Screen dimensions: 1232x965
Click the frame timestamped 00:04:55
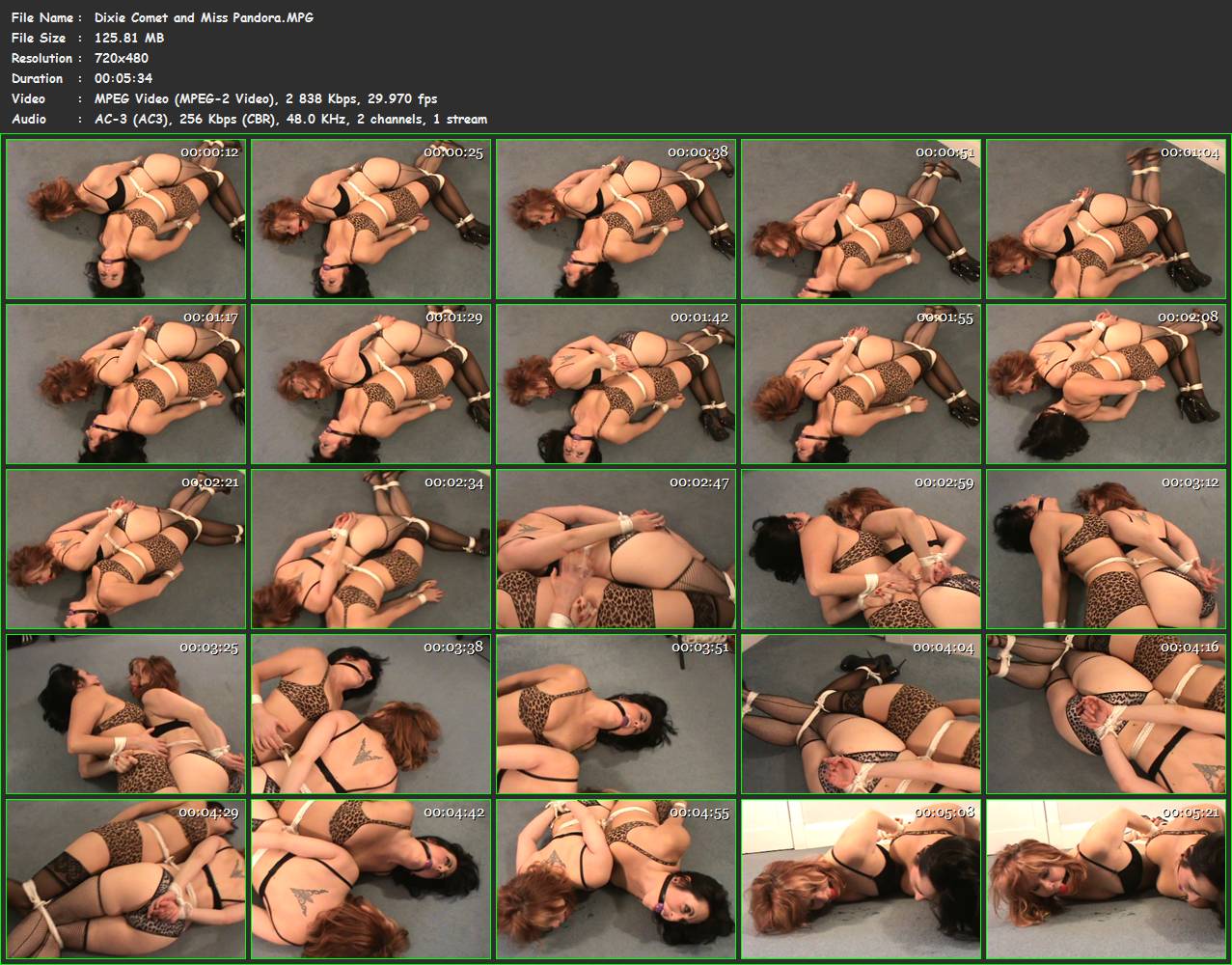[x=616, y=879]
